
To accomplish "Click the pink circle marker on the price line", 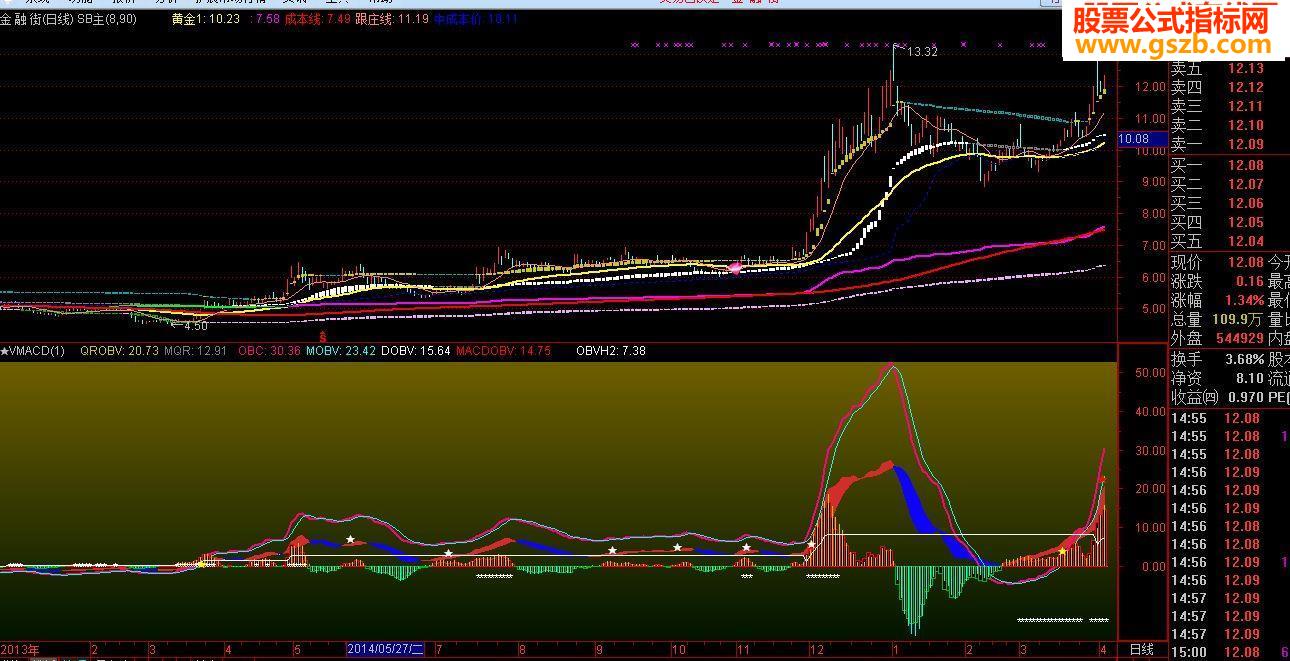I will (736, 267).
